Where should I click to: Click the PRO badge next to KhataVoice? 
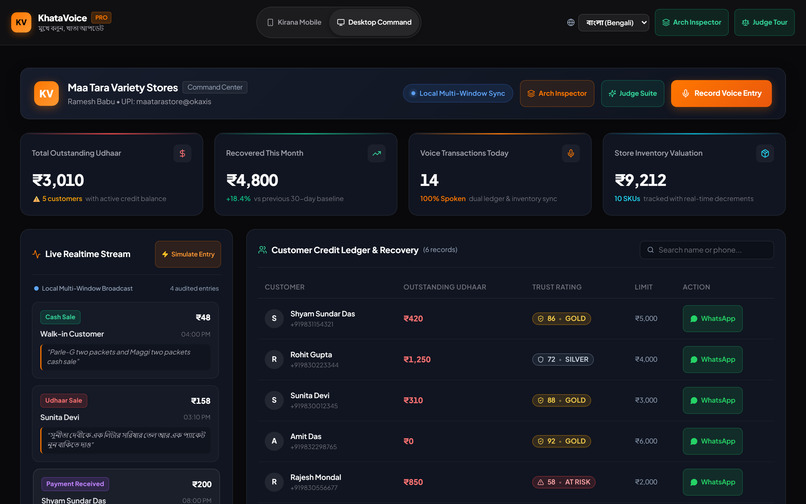[x=101, y=17]
